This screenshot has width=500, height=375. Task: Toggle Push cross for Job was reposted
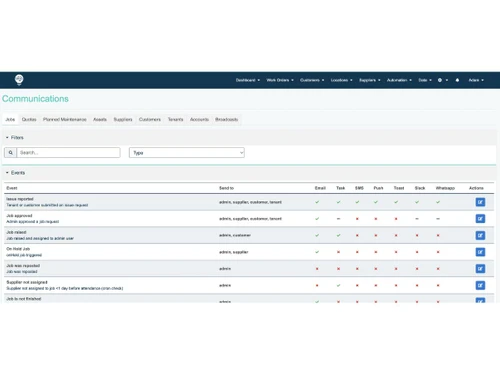pyautogui.click(x=376, y=269)
